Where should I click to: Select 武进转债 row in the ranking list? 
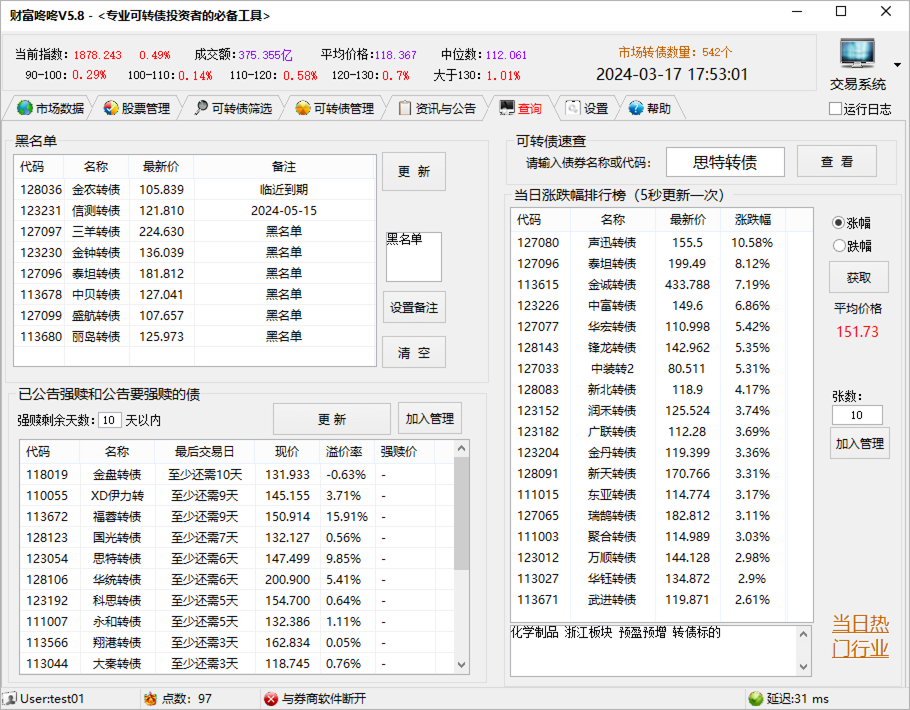(x=662, y=600)
